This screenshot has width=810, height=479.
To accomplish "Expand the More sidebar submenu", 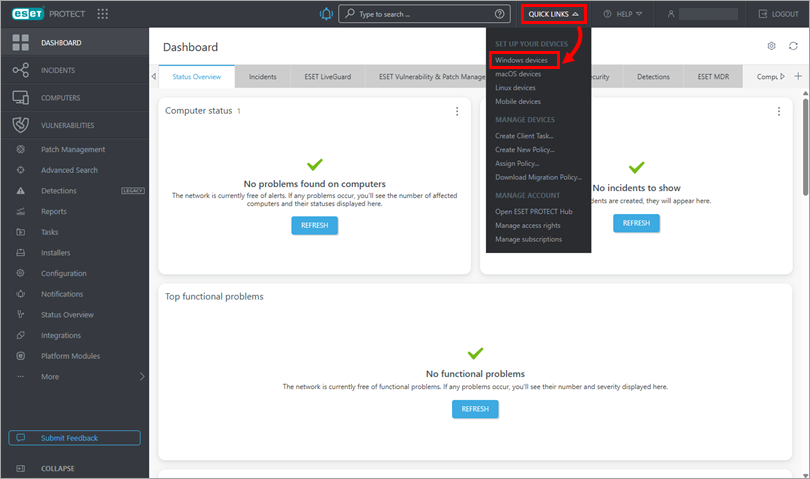I will [x=75, y=377].
